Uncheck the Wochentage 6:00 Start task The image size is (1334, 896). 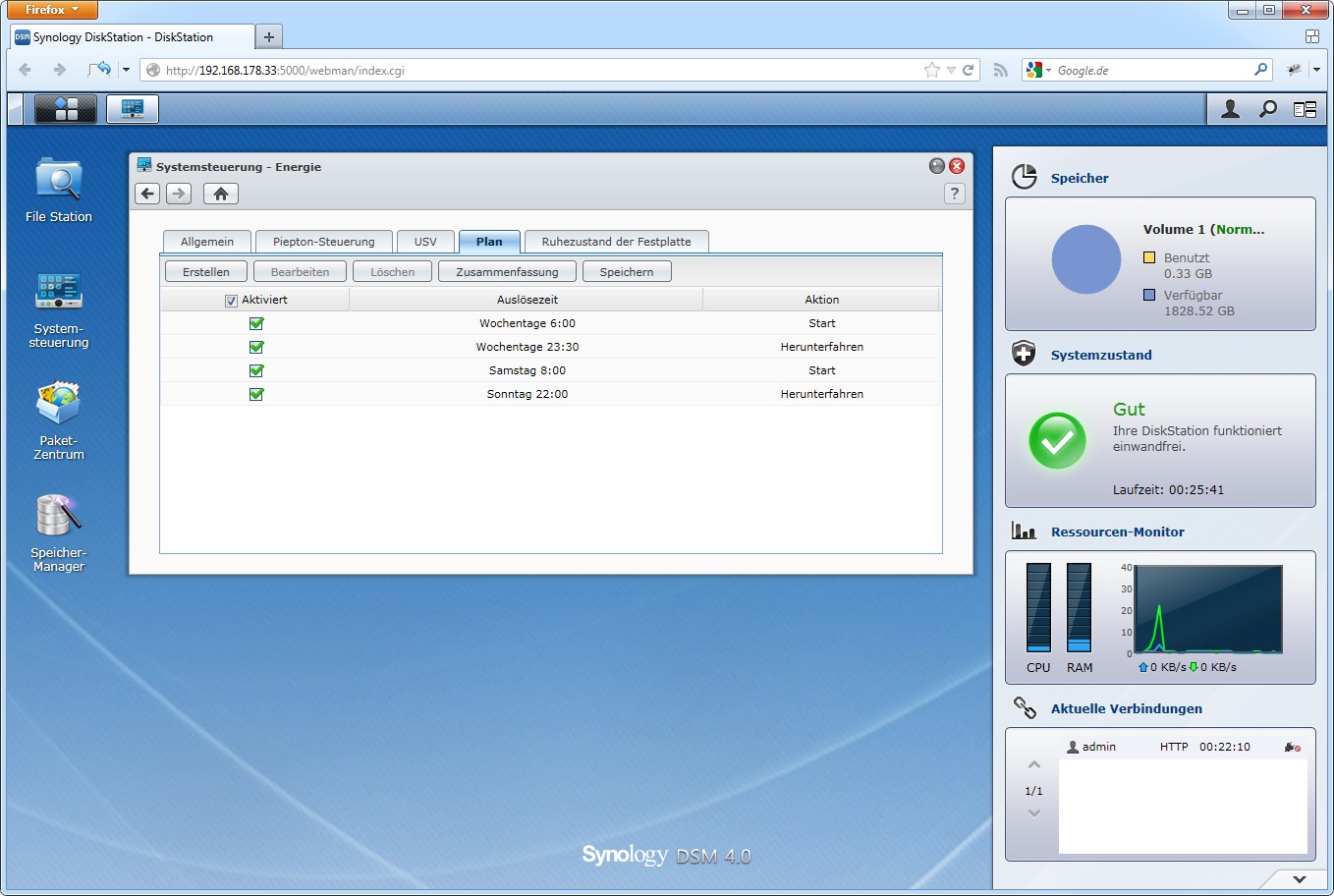pyautogui.click(x=256, y=323)
